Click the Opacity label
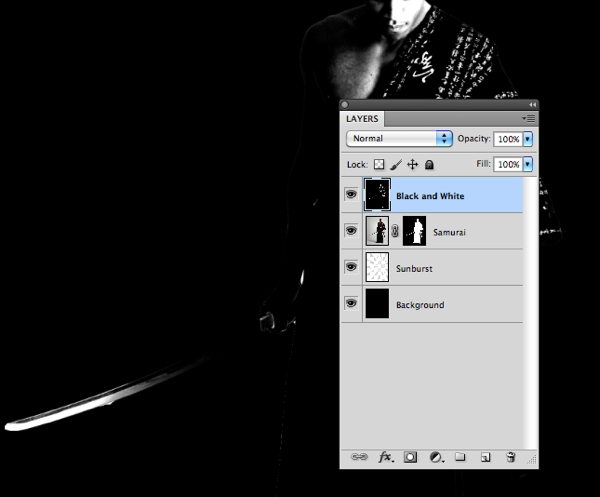The height and width of the screenshot is (497, 600). click(x=474, y=139)
